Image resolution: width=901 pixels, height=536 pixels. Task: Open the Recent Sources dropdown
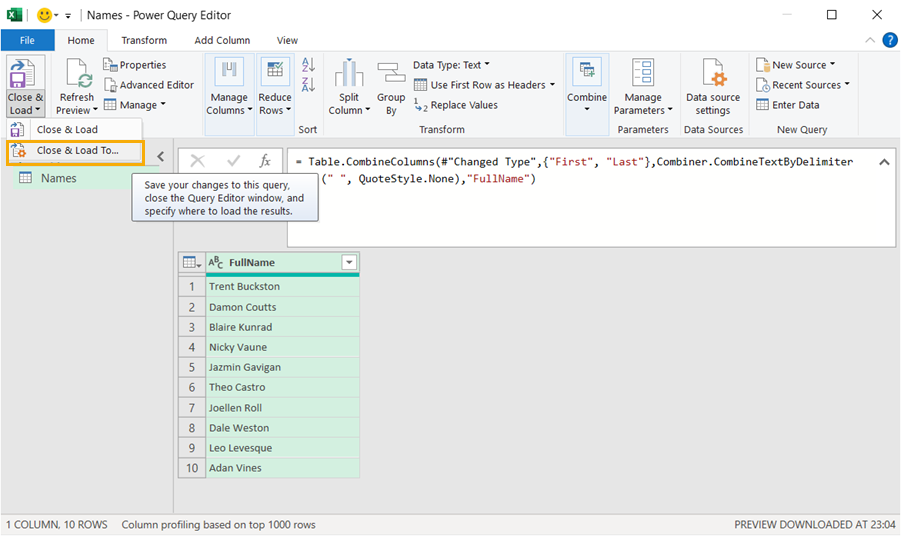(803, 85)
